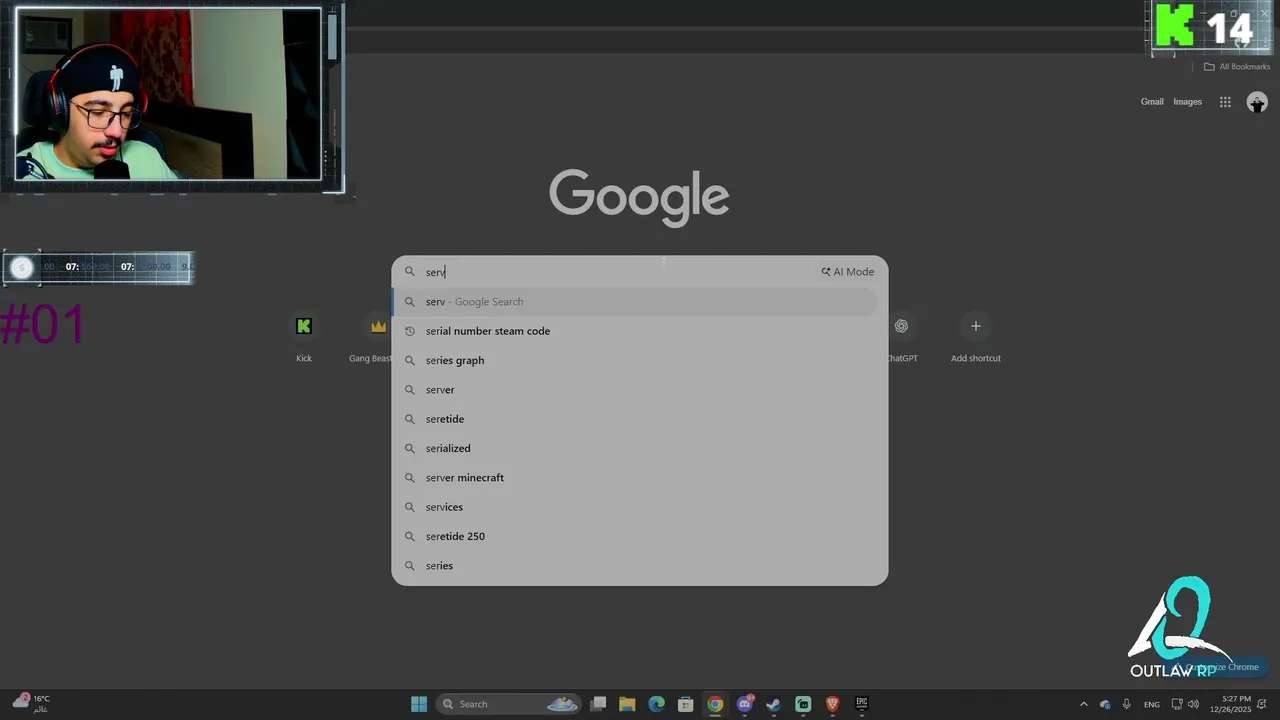
Task: Pick the 'serialized' suggestion
Action: tap(634, 448)
